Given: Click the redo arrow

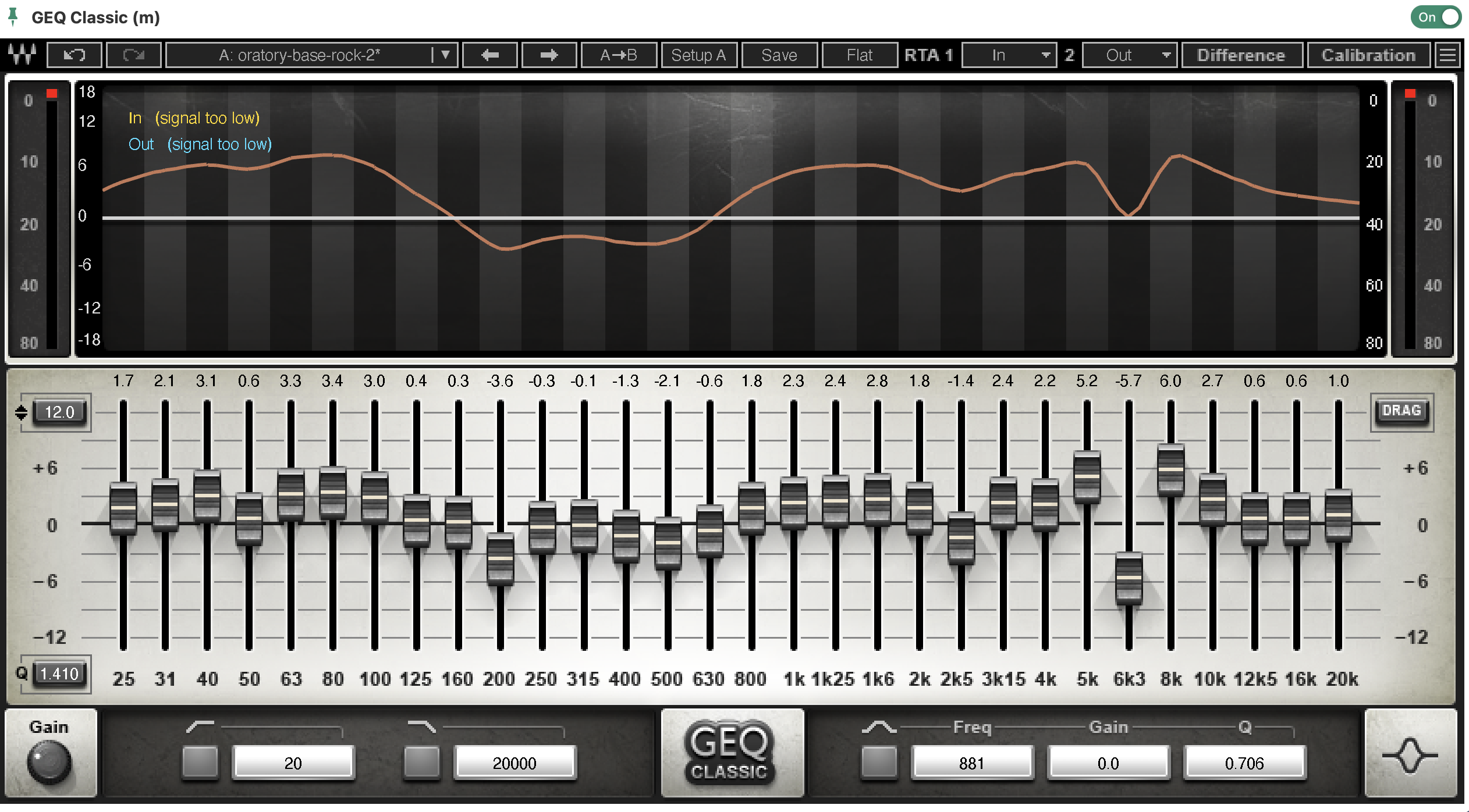Looking at the screenshot, I should 133,55.
